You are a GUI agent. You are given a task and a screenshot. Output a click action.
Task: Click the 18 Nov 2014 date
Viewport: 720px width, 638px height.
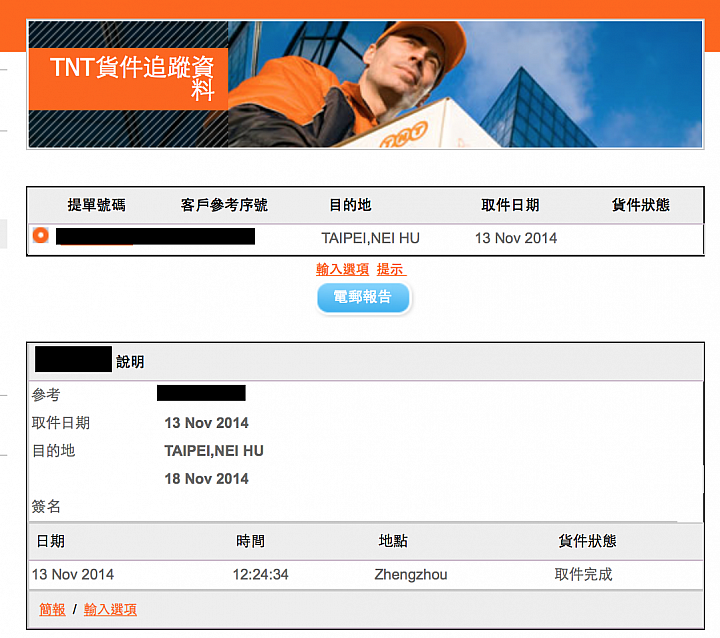pos(206,479)
